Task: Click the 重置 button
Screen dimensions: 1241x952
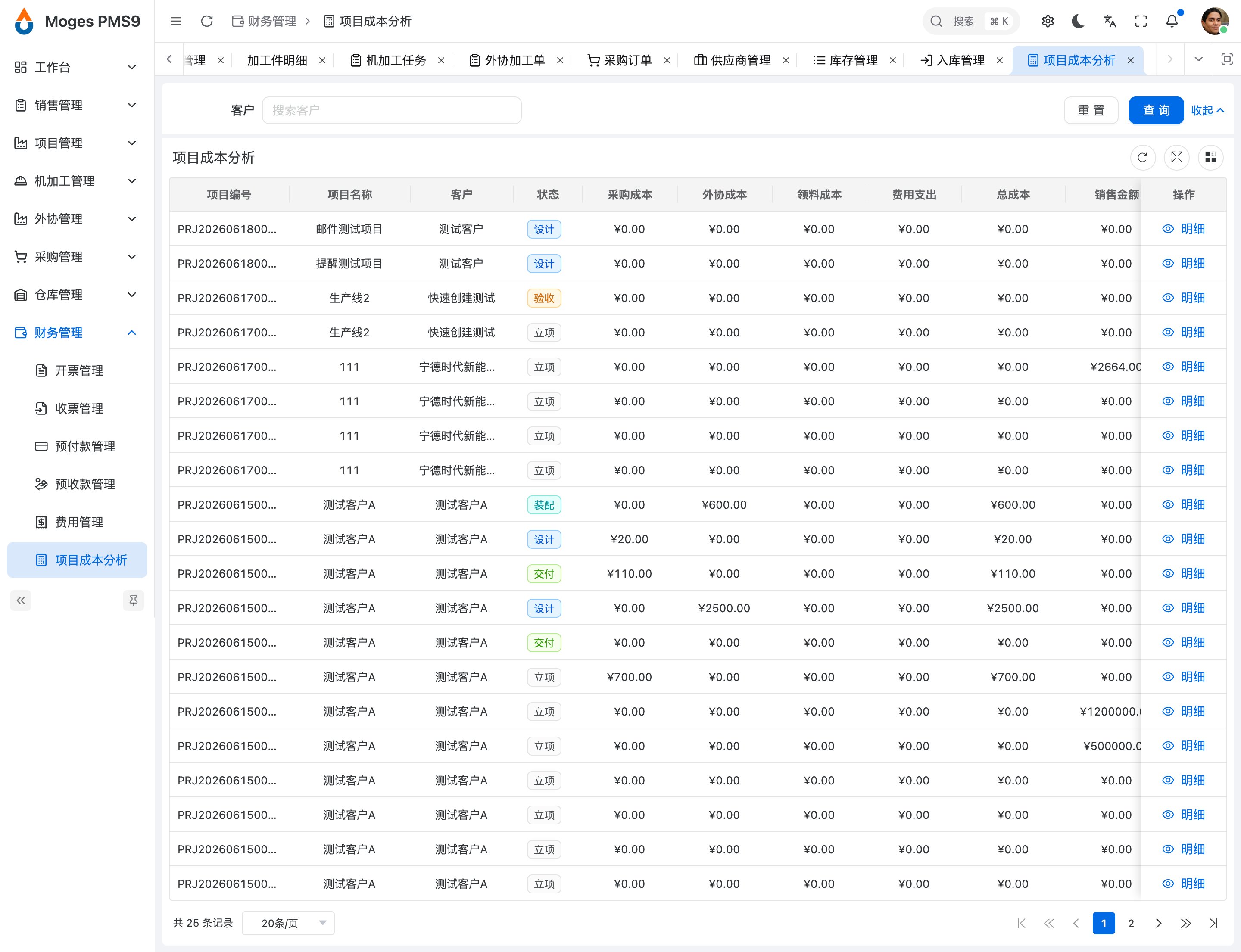Action: coord(1091,110)
